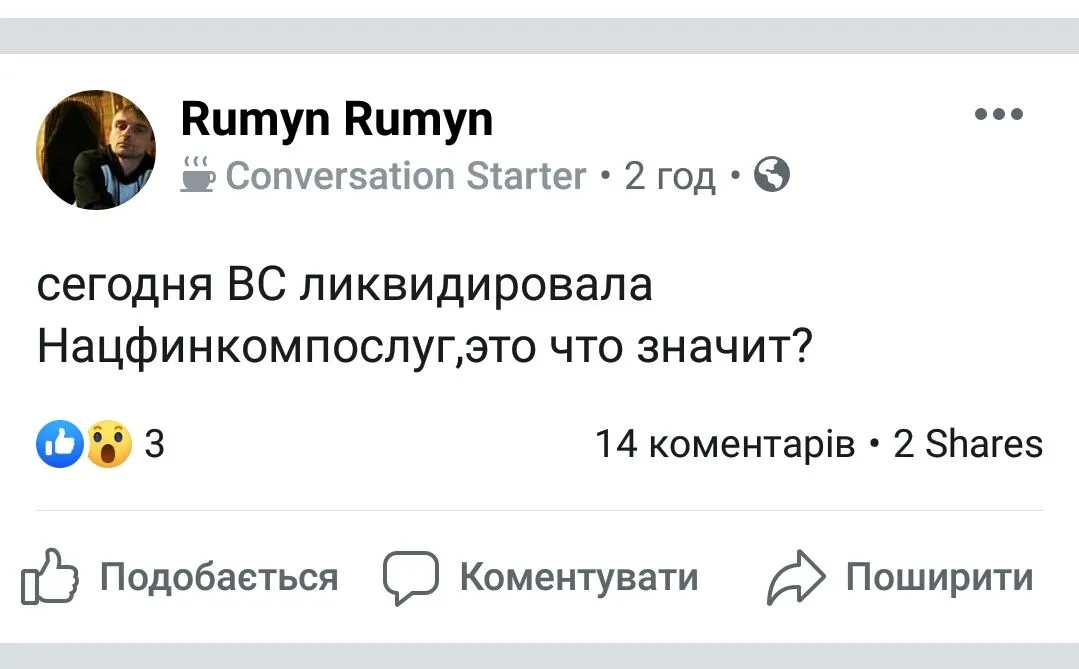1079x669 pixels.
Task: Click the Поширити button label
Action: pos(939,577)
